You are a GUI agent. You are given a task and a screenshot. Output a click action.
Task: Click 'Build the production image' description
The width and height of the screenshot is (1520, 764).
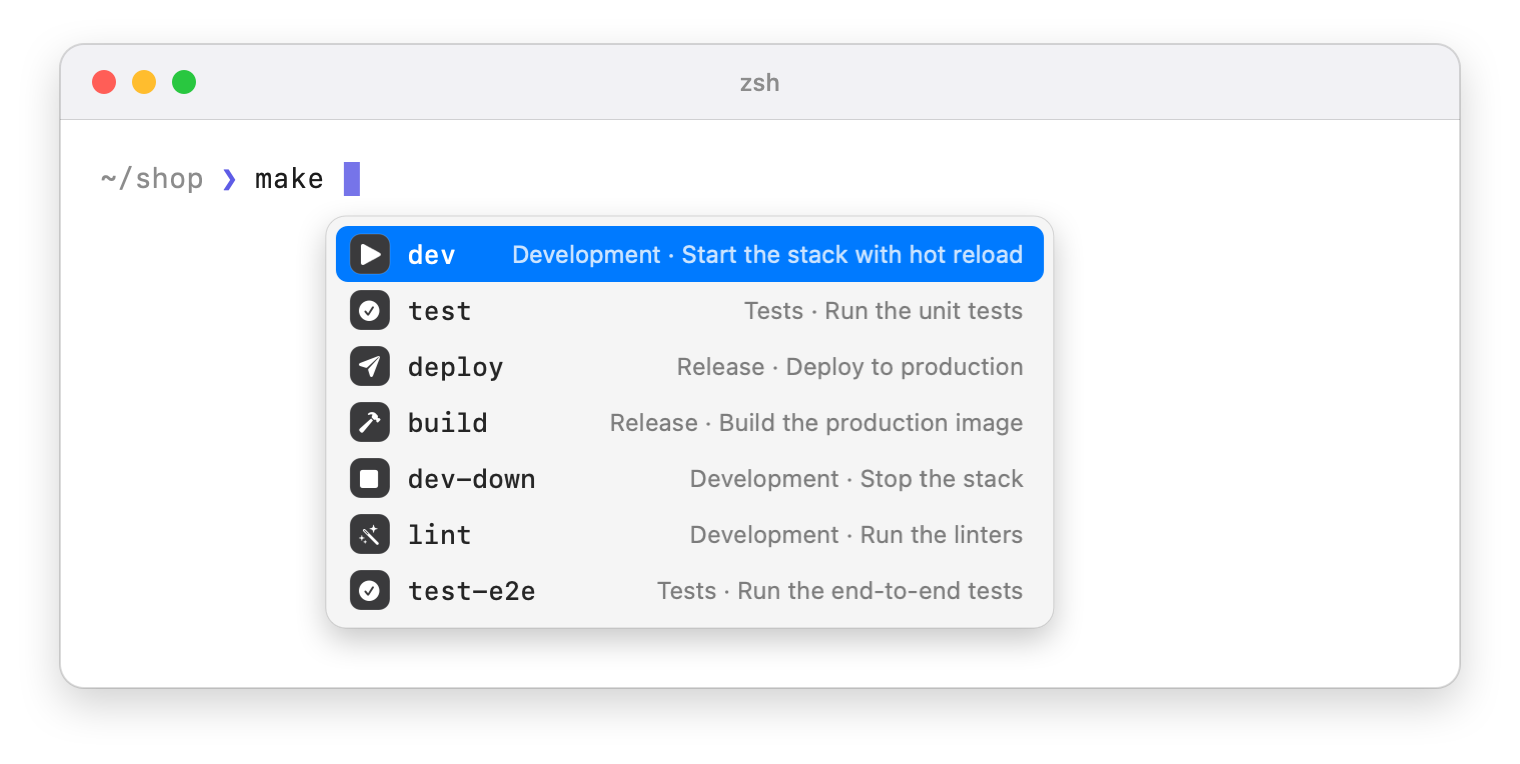871,423
